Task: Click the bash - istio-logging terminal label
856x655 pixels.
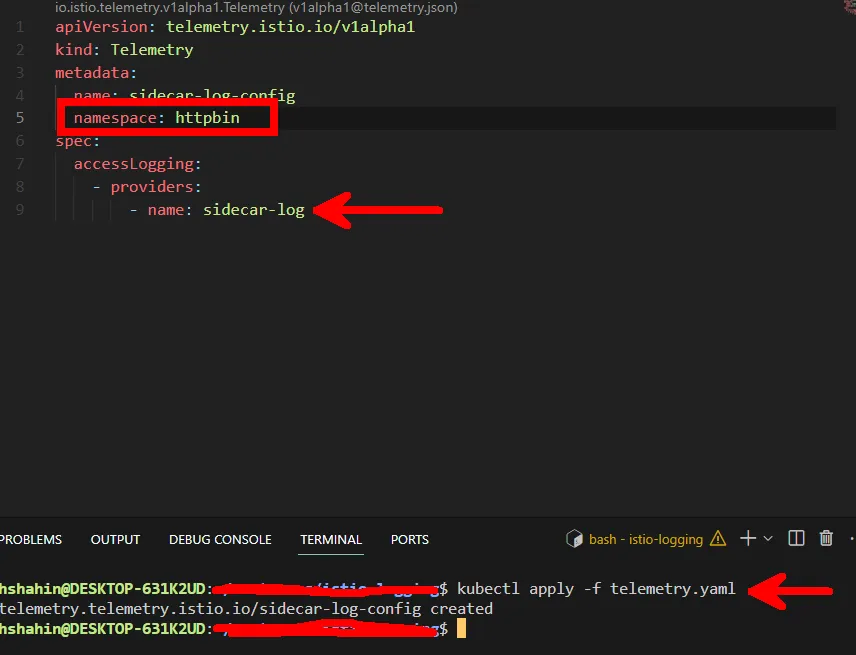Action: click(646, 539)
